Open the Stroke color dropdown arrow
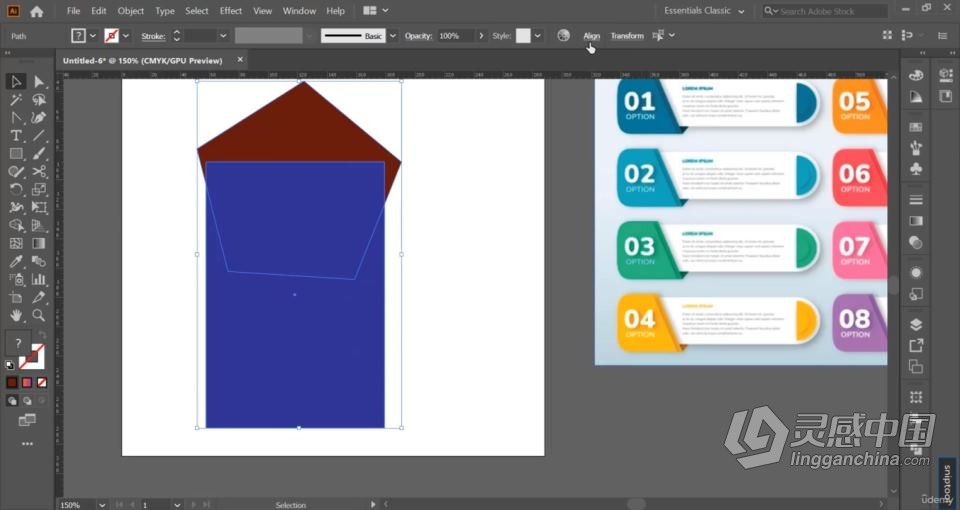Image resolution: width=960 pixels, height=510 pixels. (126, 36)
